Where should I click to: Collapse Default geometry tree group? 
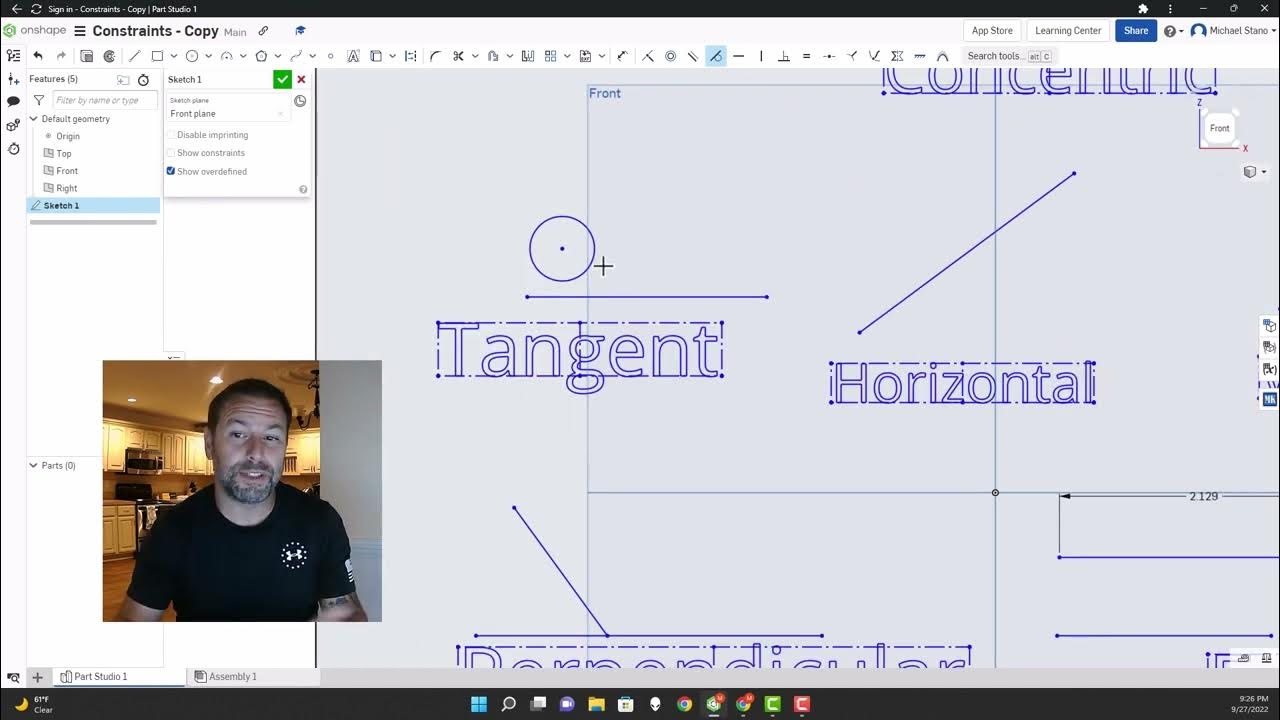pyautogui.click(x=33, y=119)
